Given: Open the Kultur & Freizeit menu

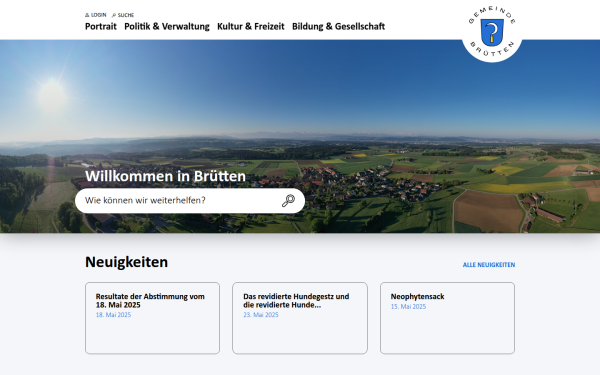Looking at the screenshot, I should (251, 26).
